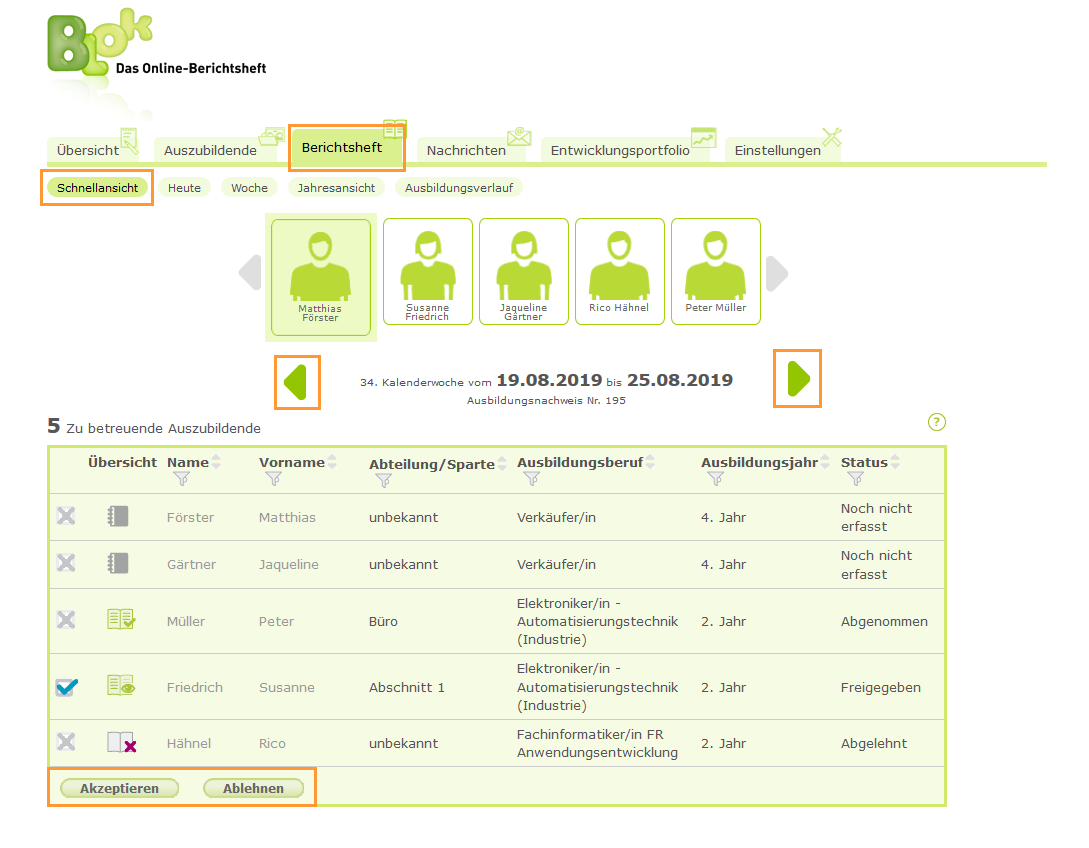Open approved report icon for Müller

(x=120, y=621)
